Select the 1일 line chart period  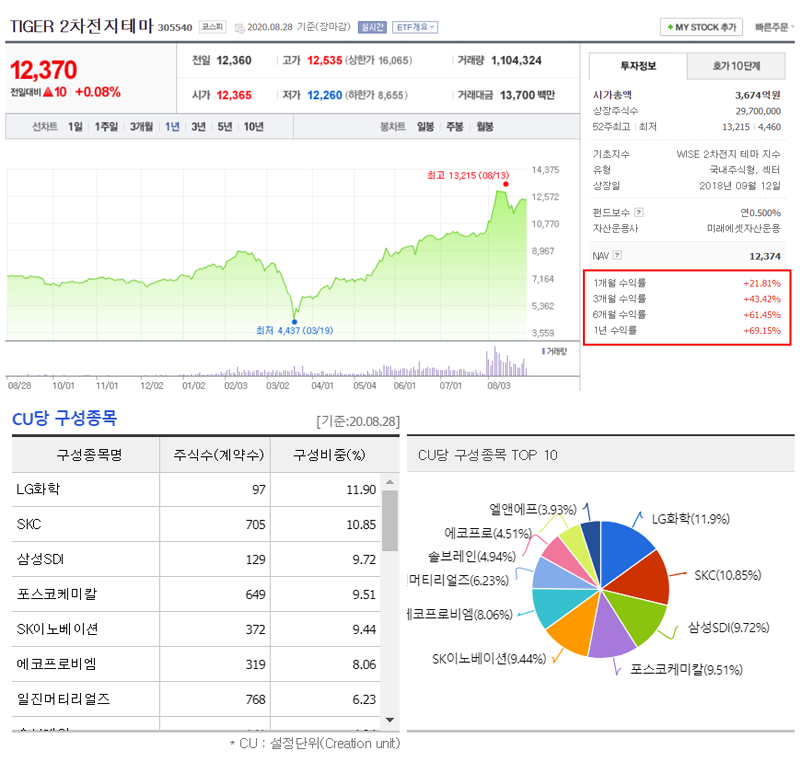point(75,126)
